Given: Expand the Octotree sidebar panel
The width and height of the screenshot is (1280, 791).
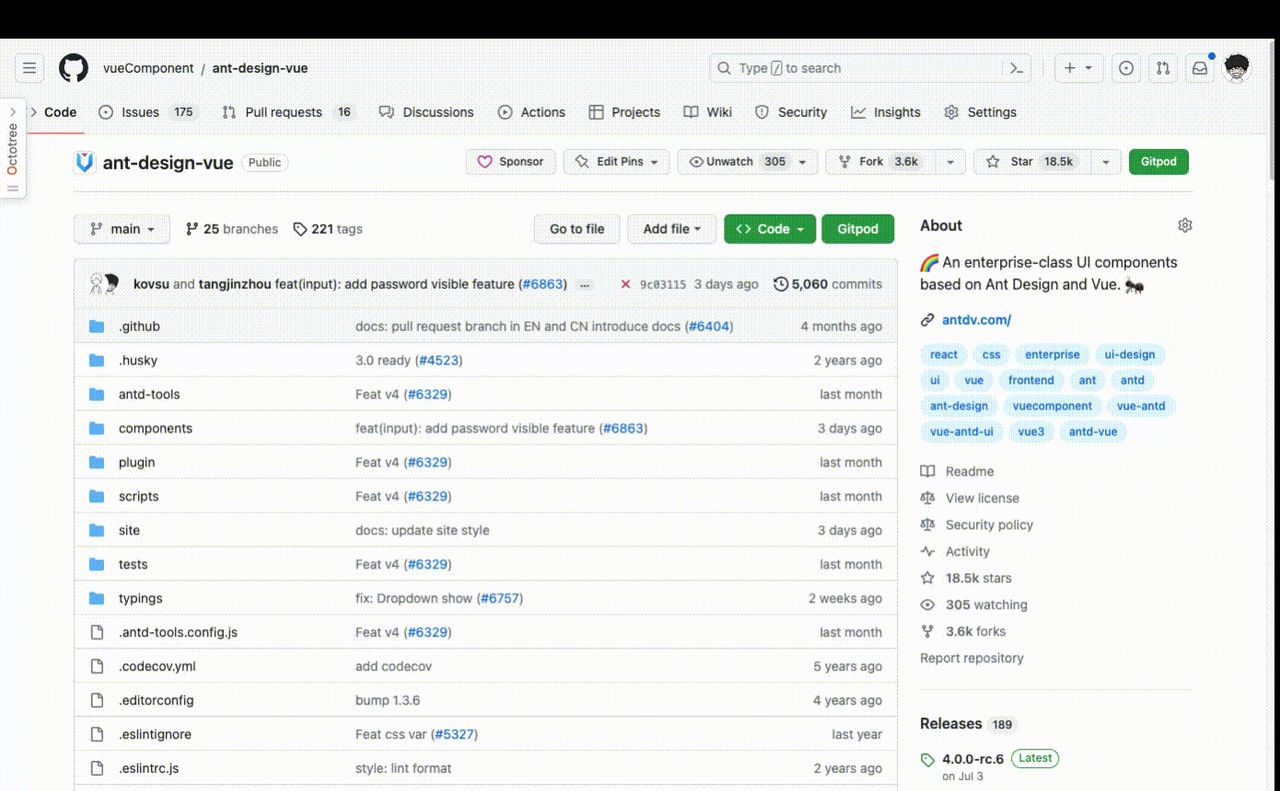Looking at the screenshot, I should (13, 150).
